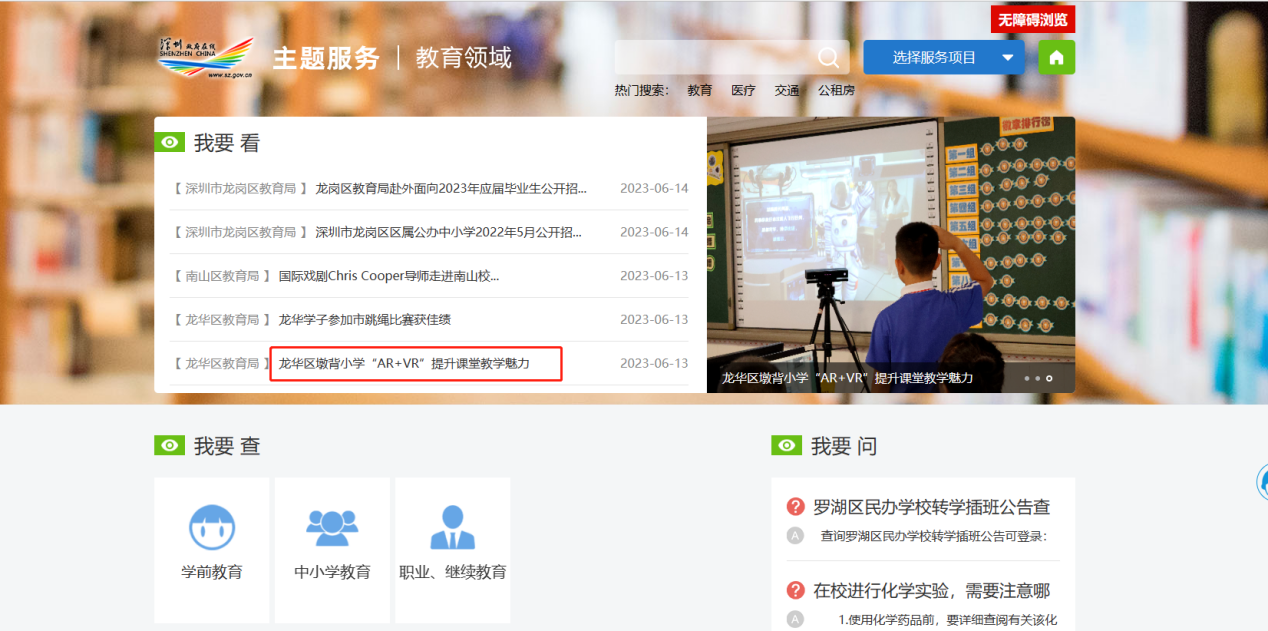Click the green eye icon beside 我要问
The image size is (1268, 631).
pyautogui.click(x=787, y=446)
